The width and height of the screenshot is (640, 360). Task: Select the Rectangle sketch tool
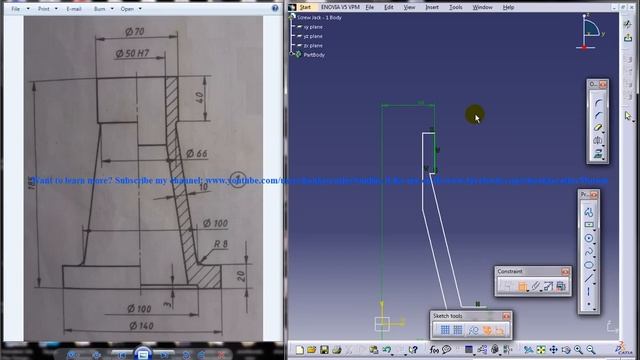(x=588, y=224)
